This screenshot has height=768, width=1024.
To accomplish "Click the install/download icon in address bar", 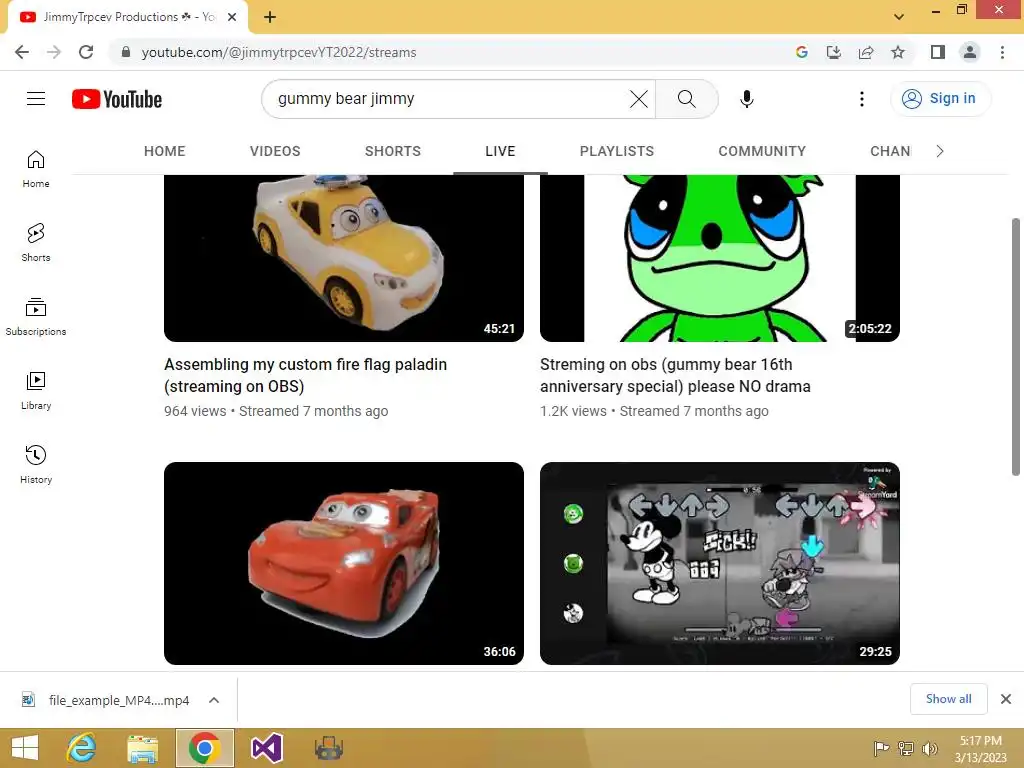I will (x=834, y=52).
